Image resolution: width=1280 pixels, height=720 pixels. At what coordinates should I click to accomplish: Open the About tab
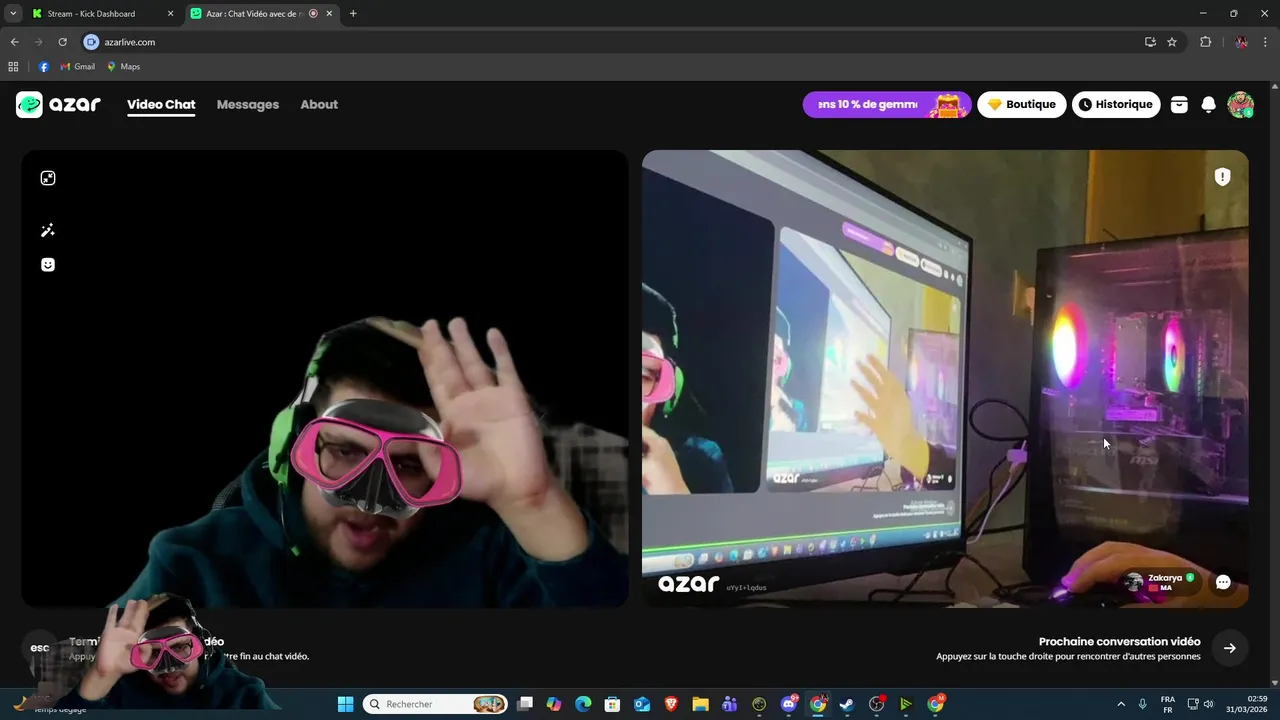tap(319, 104)
